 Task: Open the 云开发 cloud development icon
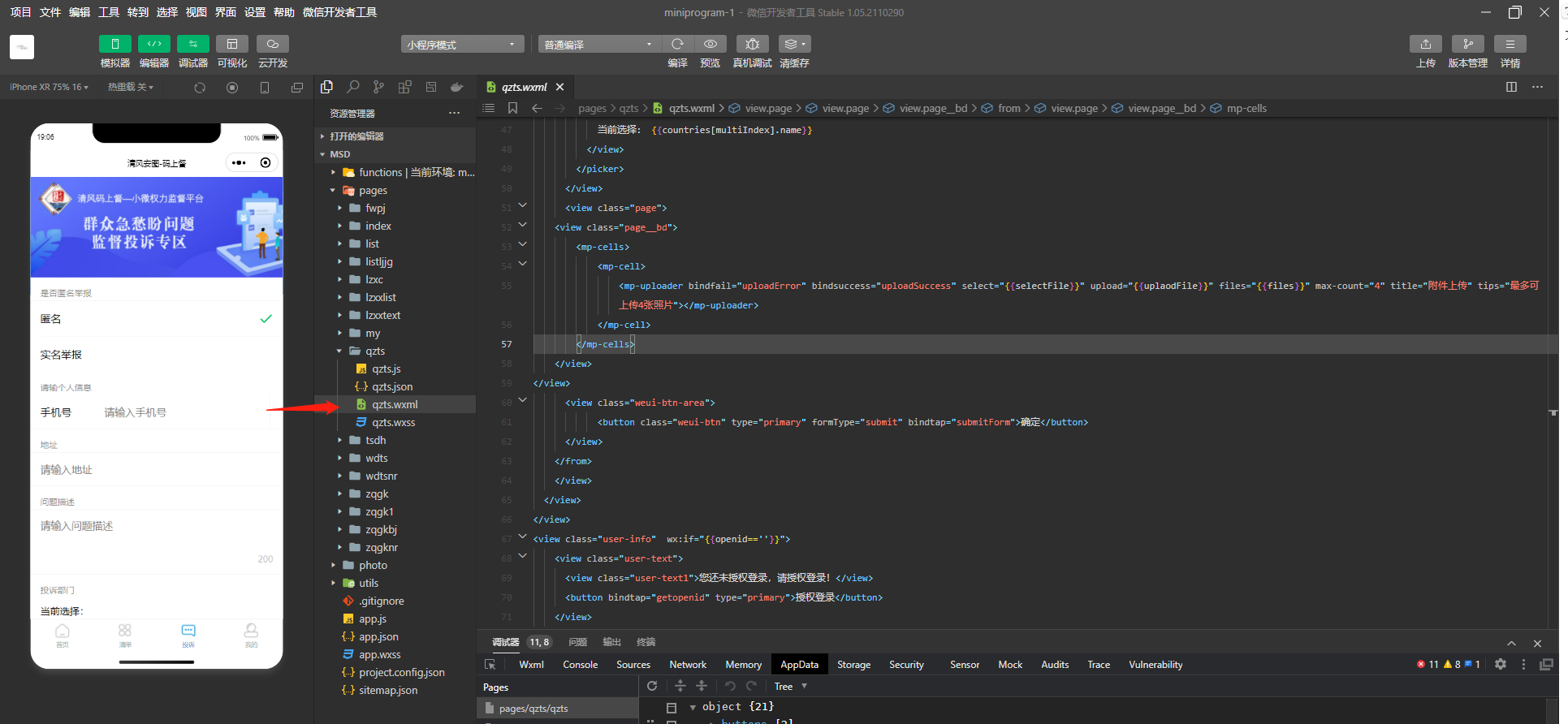[273, 44]
